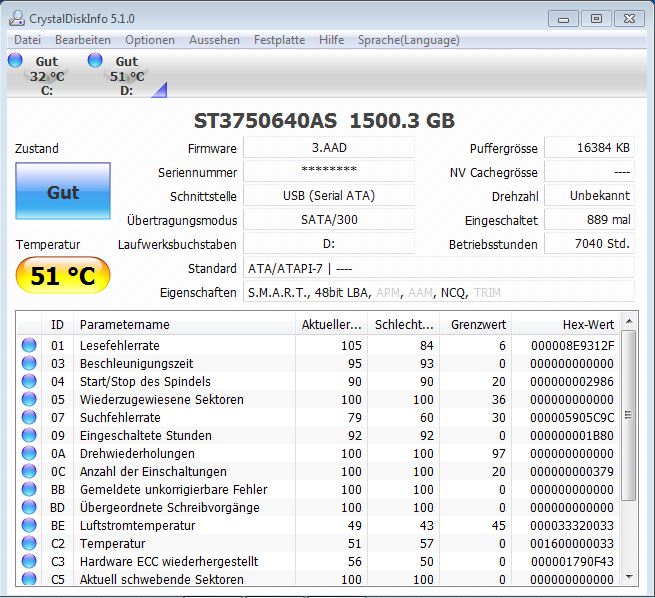Click the Drehzahl value Unbekannt
This screenshot has width=655, height=598.
coord(589,196)
